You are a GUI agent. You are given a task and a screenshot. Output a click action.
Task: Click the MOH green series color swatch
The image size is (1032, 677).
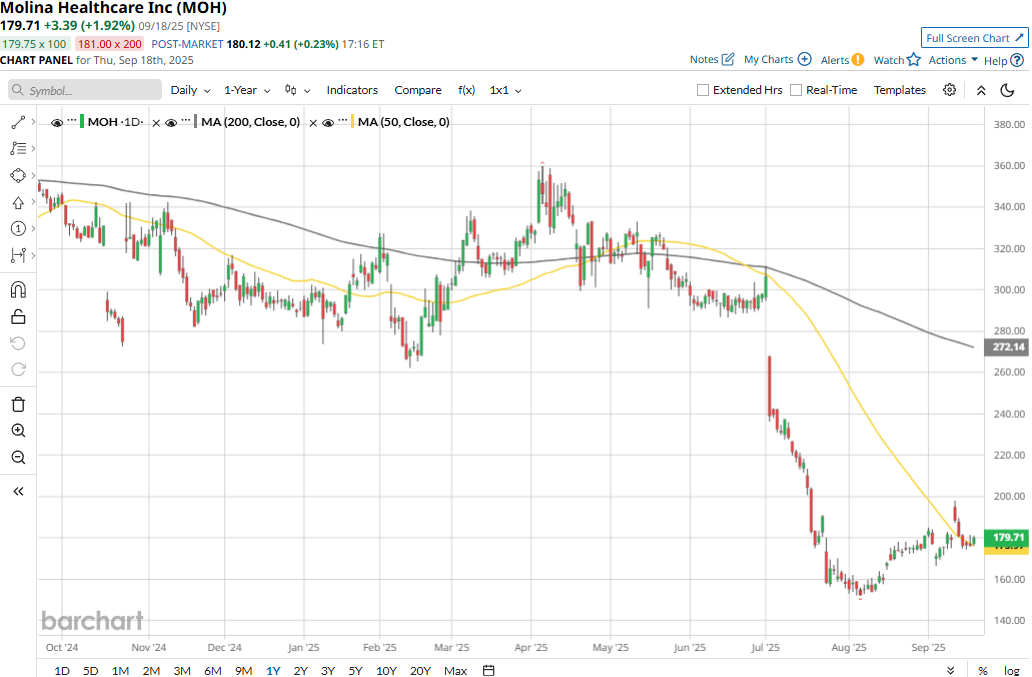coord(82,122)
